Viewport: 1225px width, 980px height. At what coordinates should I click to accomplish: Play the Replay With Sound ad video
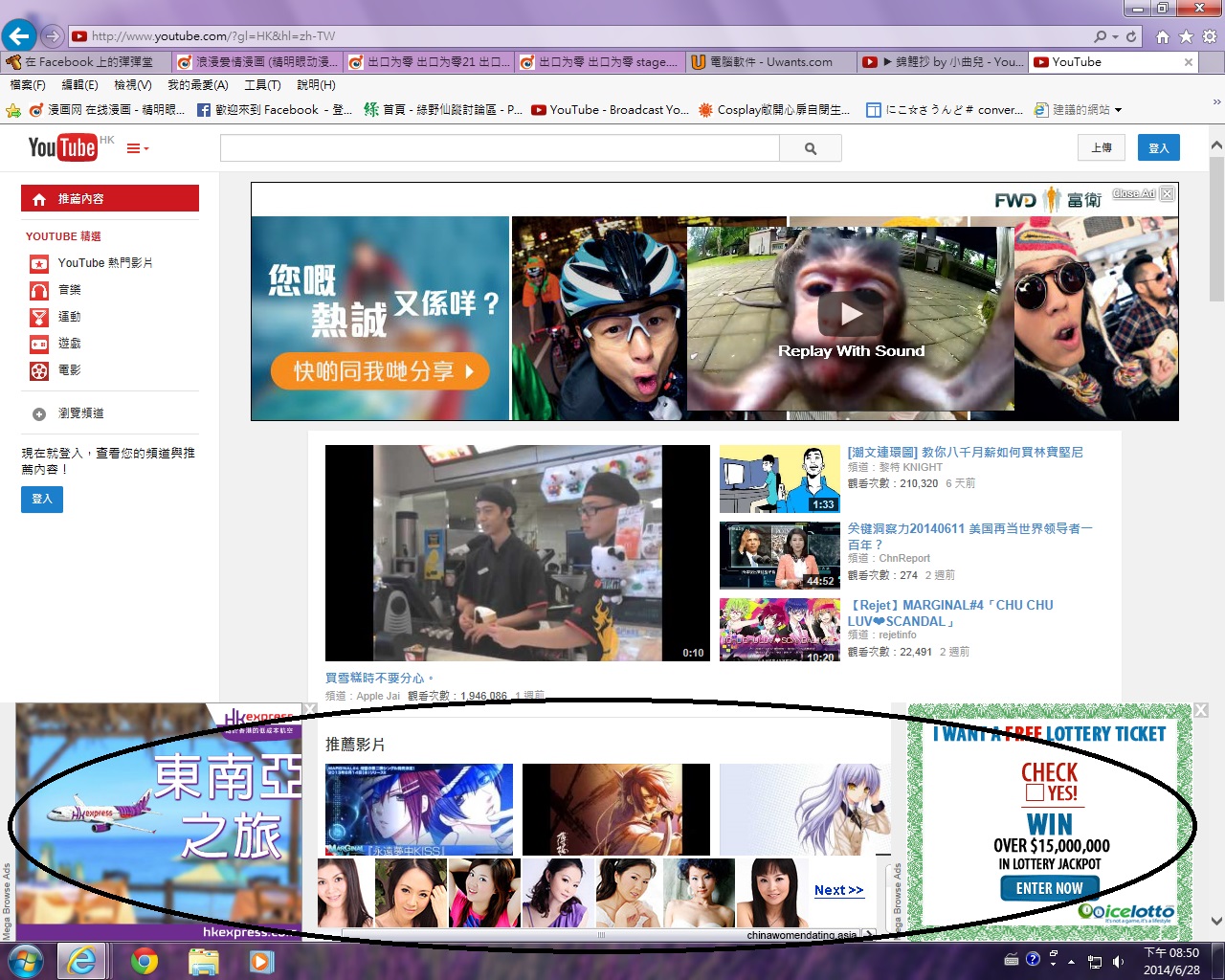tap(851, 313)
